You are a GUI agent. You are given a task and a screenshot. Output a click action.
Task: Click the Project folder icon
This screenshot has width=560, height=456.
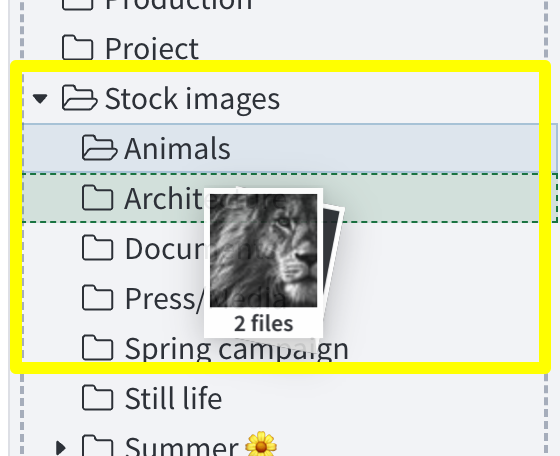pos(78,47)
